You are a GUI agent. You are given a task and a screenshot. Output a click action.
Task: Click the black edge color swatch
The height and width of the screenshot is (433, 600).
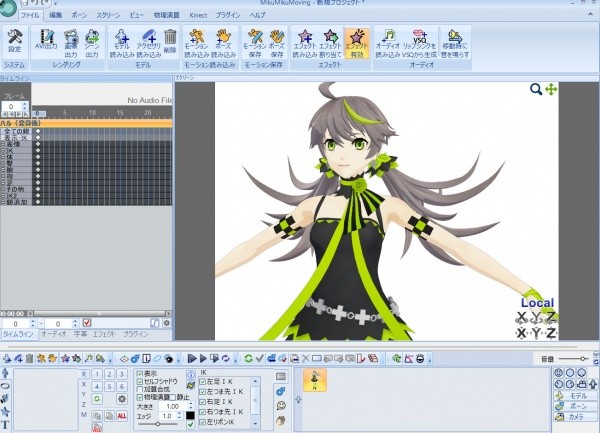[x=190, y=415]
